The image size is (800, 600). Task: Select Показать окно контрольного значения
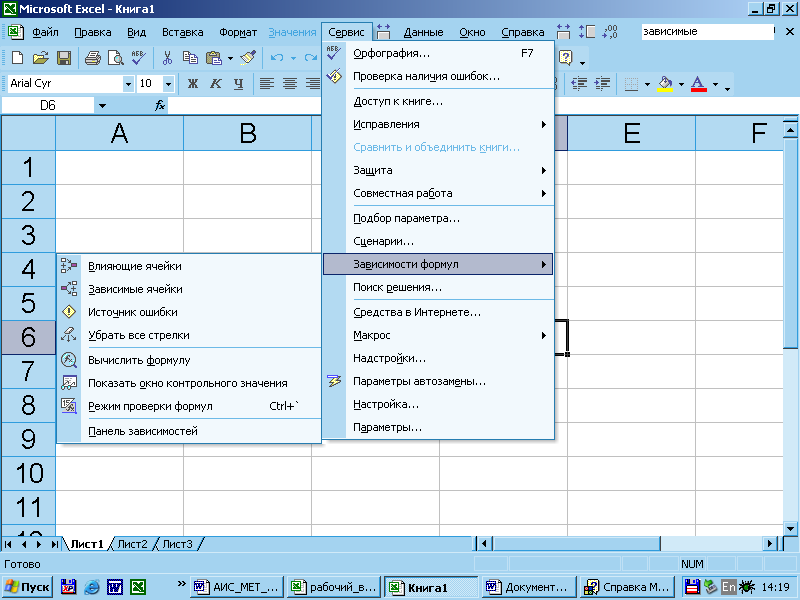pyautogui.click(x=189, y=383)
